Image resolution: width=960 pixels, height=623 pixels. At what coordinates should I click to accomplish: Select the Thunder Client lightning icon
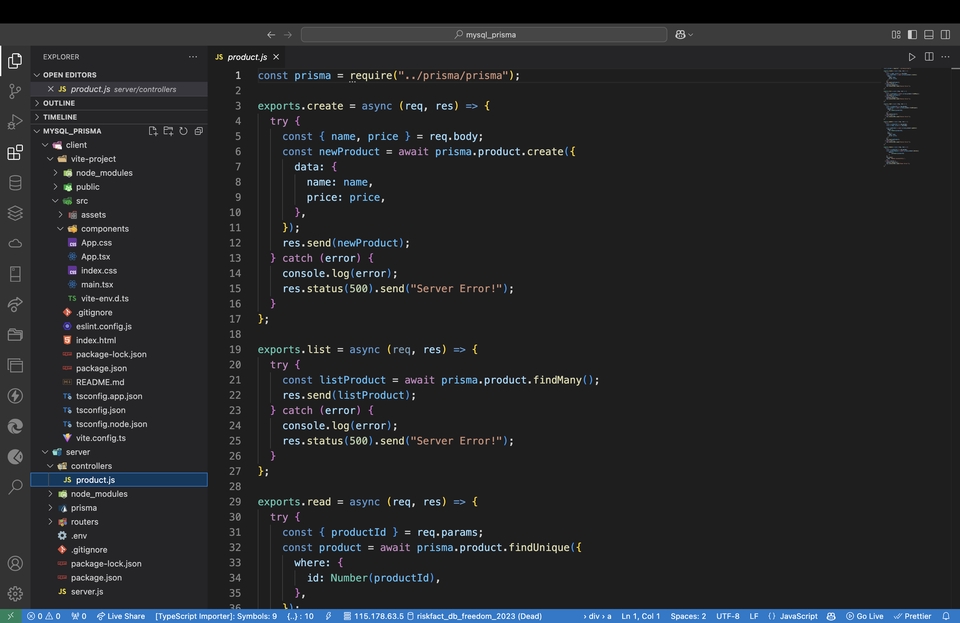point(14,394)
